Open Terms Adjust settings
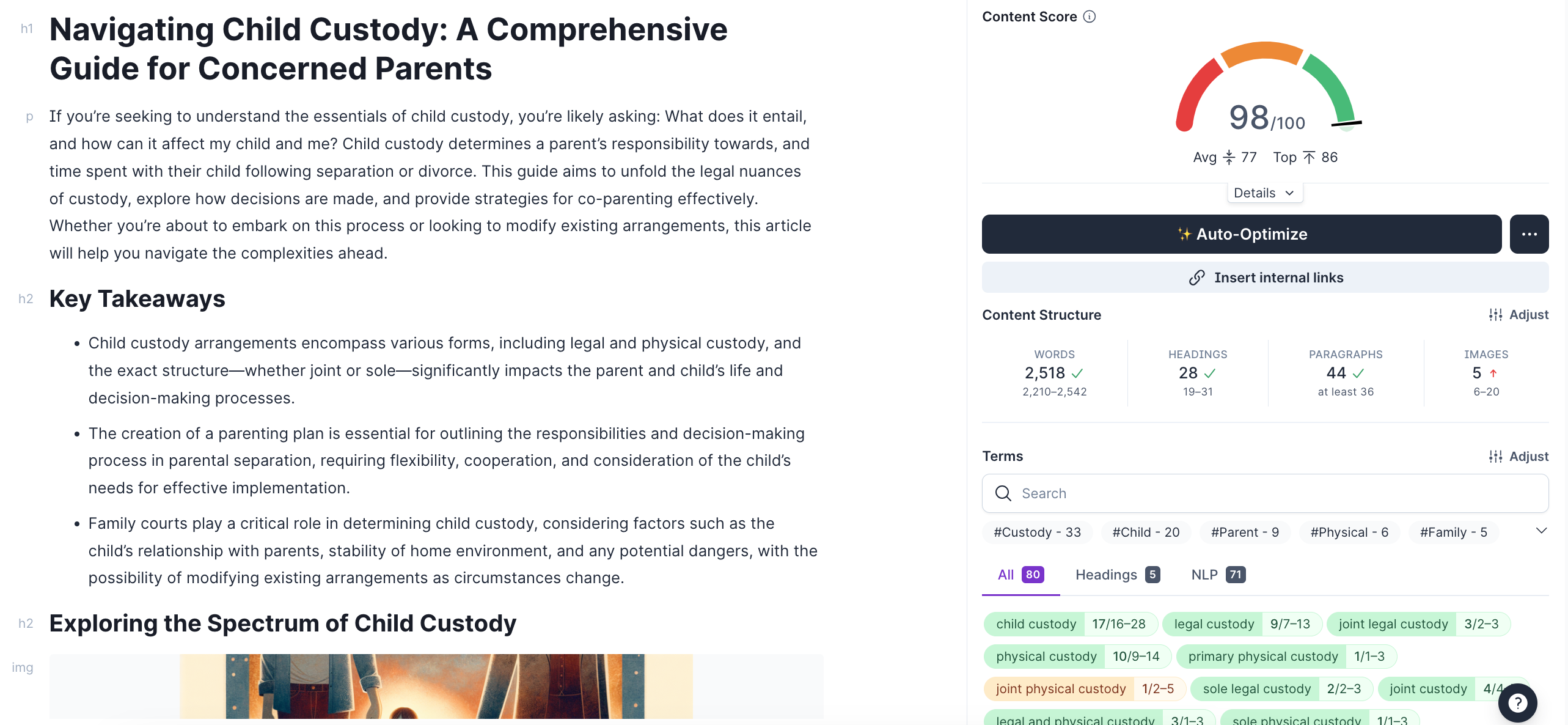The height and width of the screenshot is (725, 1568). click(1519, 457)
